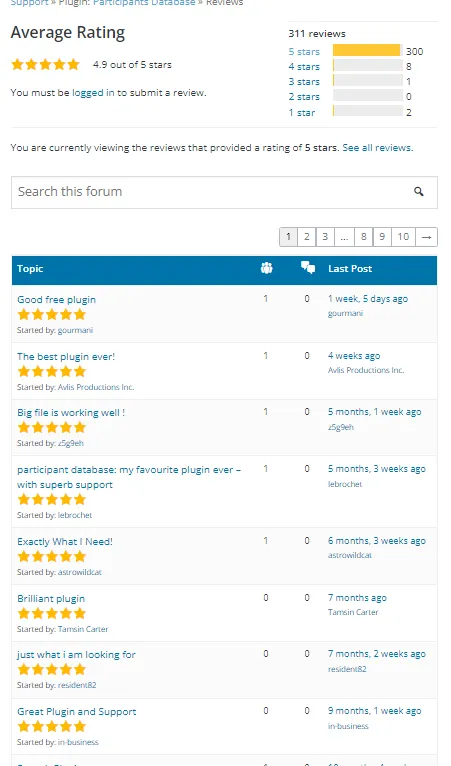Click See all reviews link
This screenshot has width=451, height=766.
point(378,148)
